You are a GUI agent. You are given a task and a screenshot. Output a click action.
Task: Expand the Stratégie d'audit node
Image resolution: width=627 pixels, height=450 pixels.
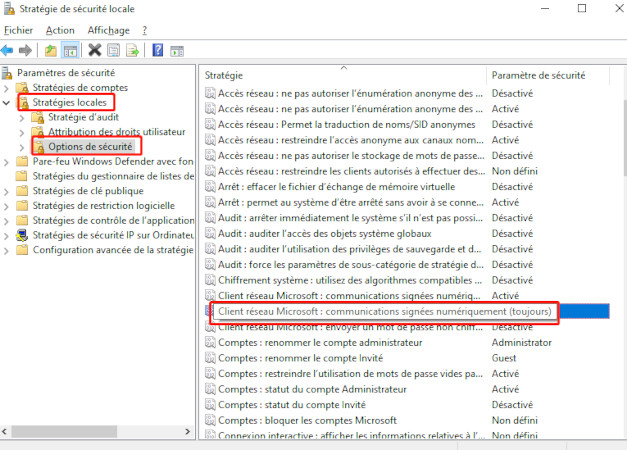pyautogui.click(x=22, y=118)
